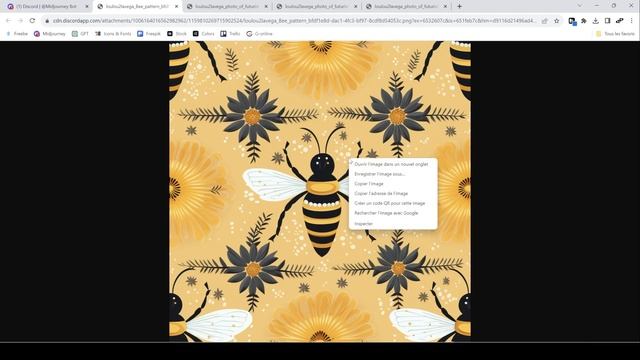Open the Freepik bookmark
Viewport: 640px width, 360px height.
pos(149,34)
